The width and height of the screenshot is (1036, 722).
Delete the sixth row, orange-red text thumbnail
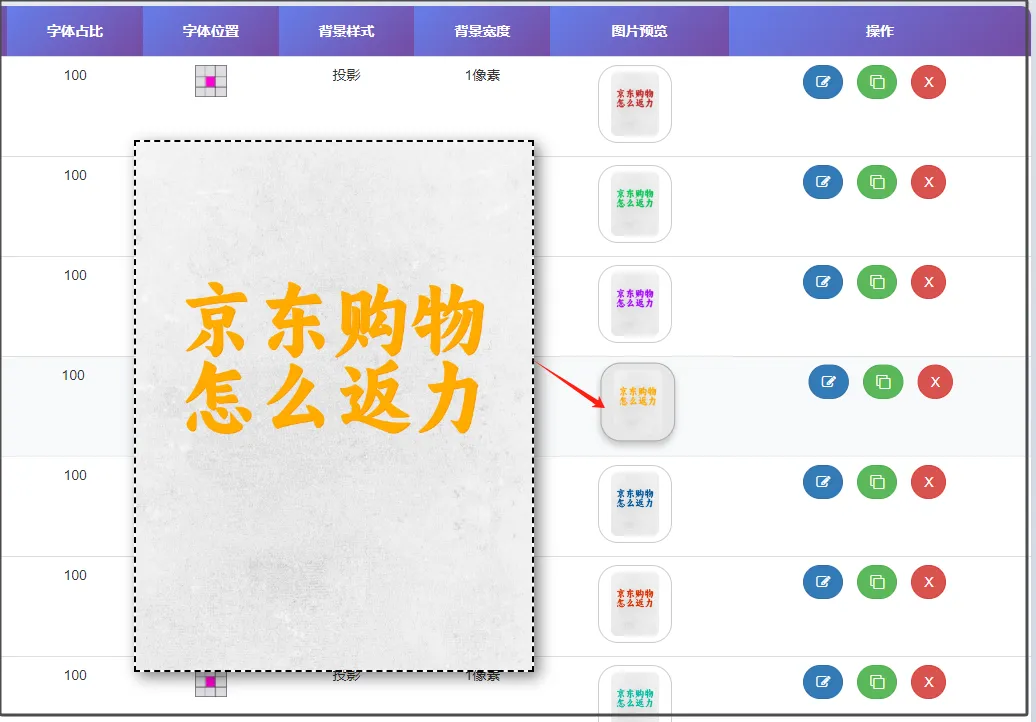[928, 582]
